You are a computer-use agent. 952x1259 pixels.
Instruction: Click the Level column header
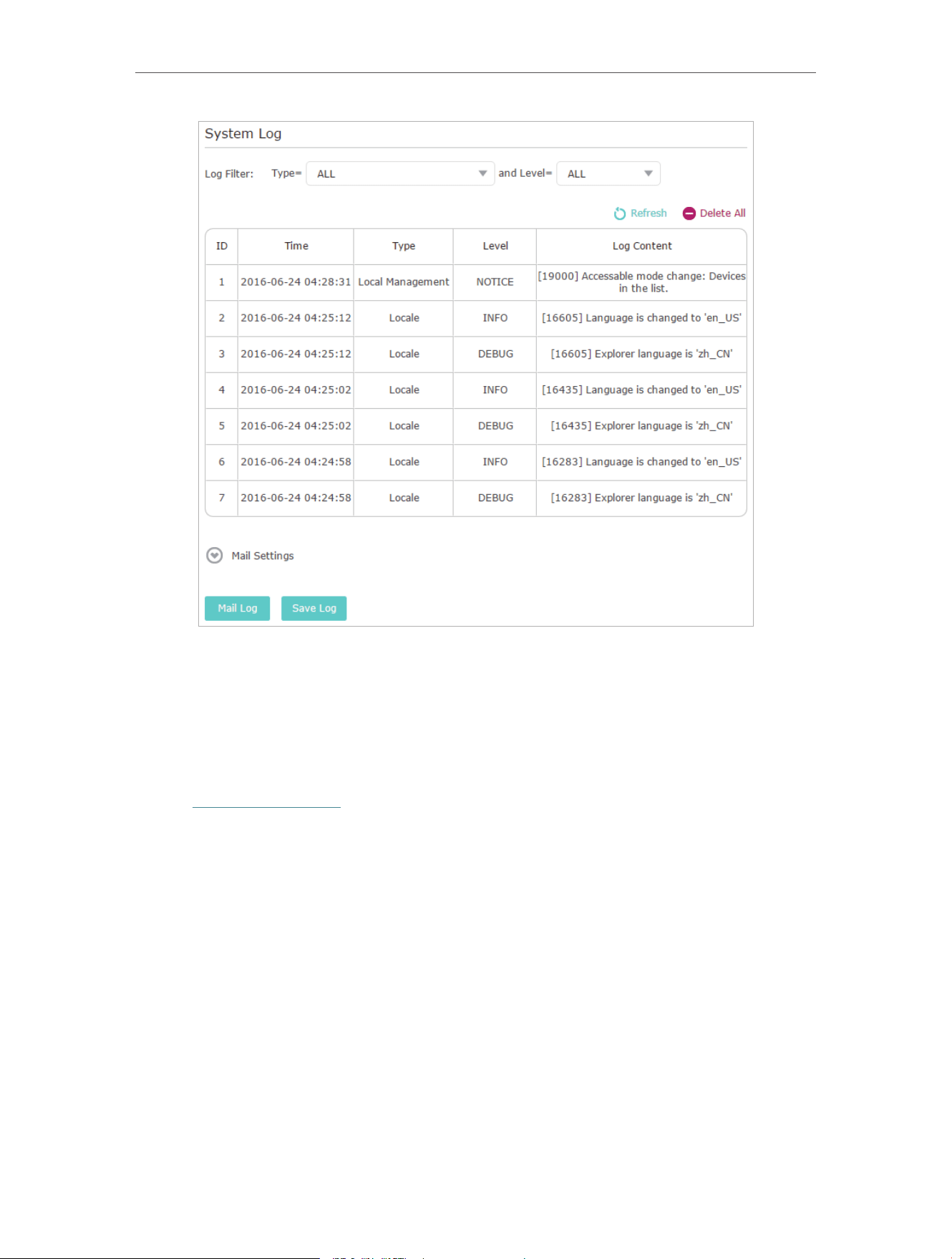(495, 246)
